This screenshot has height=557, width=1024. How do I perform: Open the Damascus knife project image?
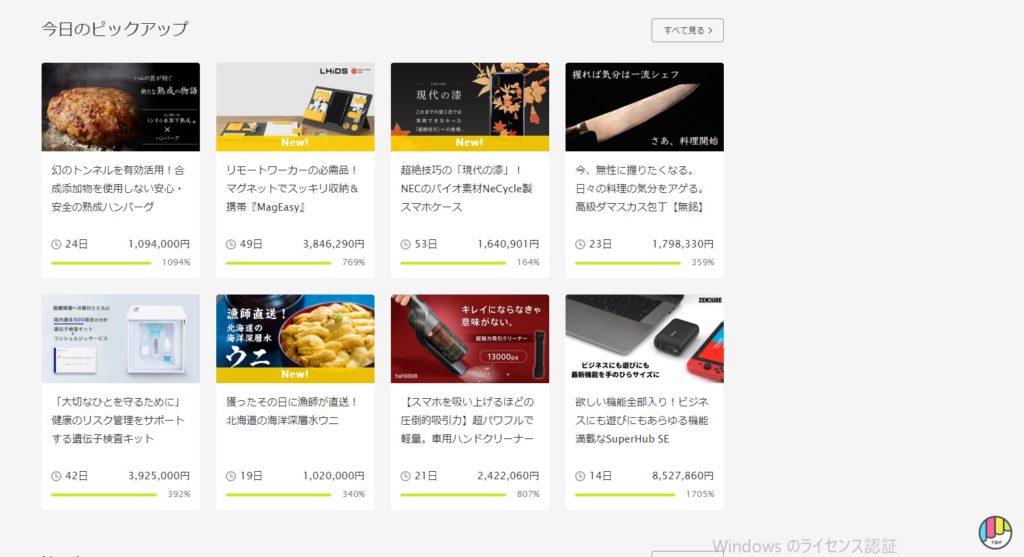pos(645,107)
